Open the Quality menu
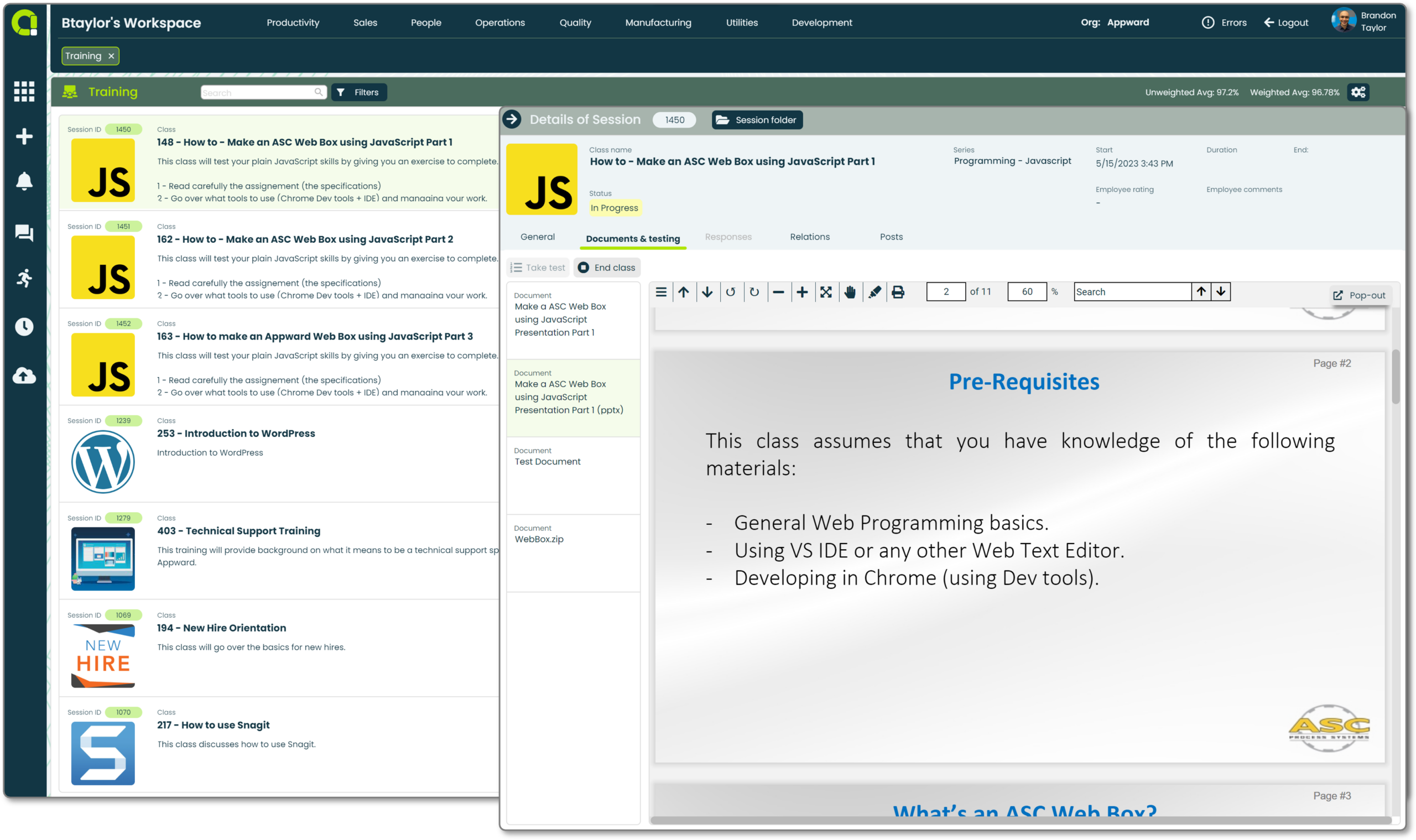Image resolution: width=1416 pixels, height=840 pixels. click(x=575, y=23)
